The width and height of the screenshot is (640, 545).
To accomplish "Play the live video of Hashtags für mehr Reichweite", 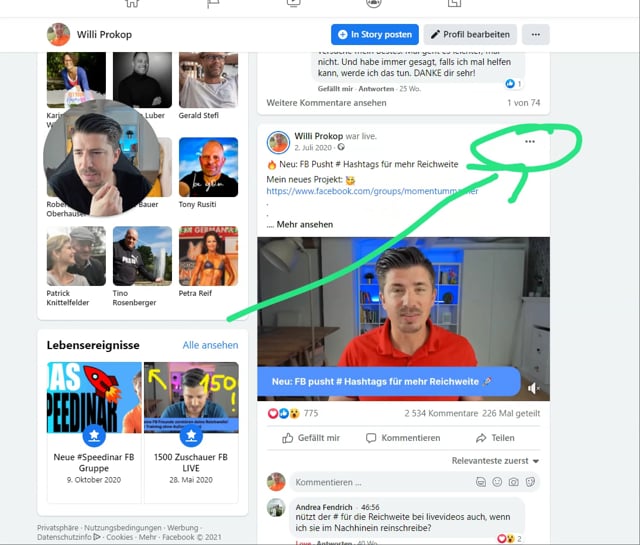I will click(x=403, y=319).
